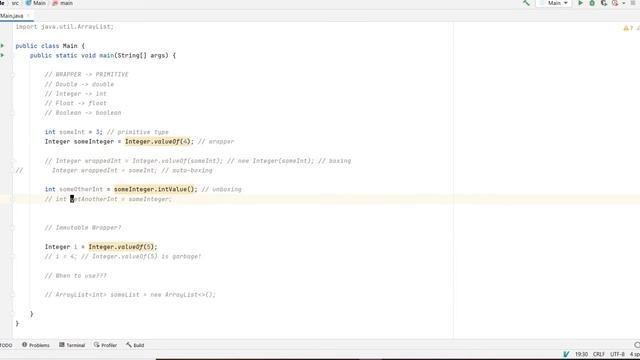Click the Build hammer icon in bottom bar
This screenshot has width=640, height=360.
(x=129, y=345)
